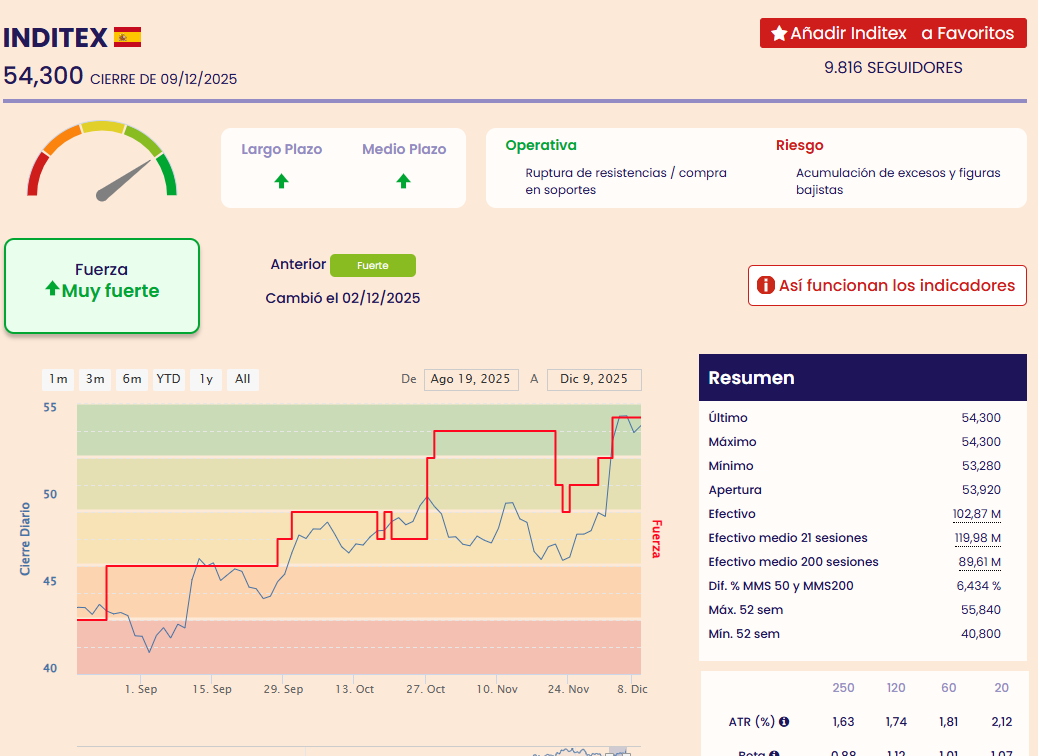Image resolution: width=1038 pixels, height=756 pixels.
Task: Click Cambió el 02/12/2025 text
Action: tap(343, 298)
